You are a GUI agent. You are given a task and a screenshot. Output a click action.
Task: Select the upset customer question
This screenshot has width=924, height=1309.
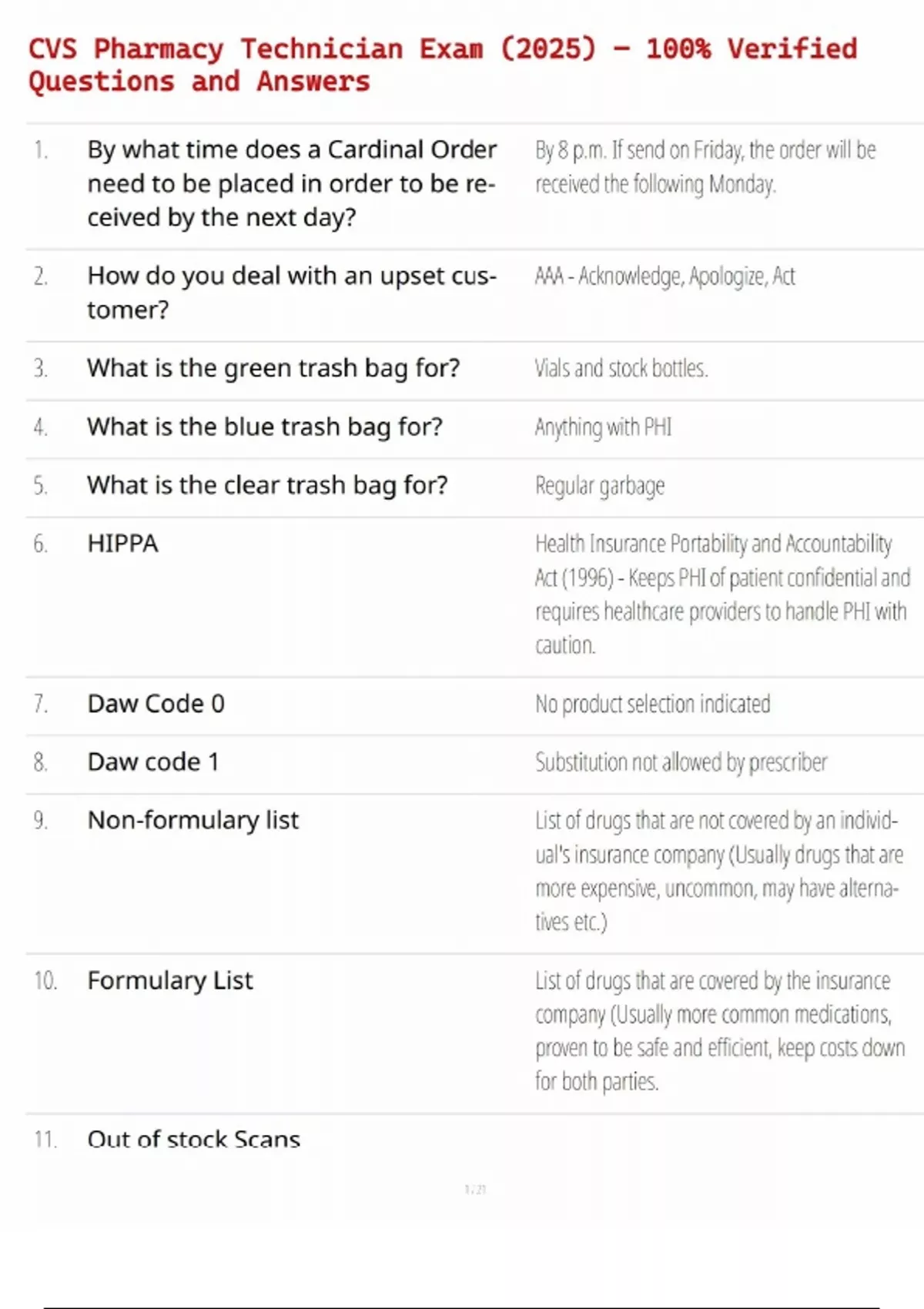[x=292, y=293]
